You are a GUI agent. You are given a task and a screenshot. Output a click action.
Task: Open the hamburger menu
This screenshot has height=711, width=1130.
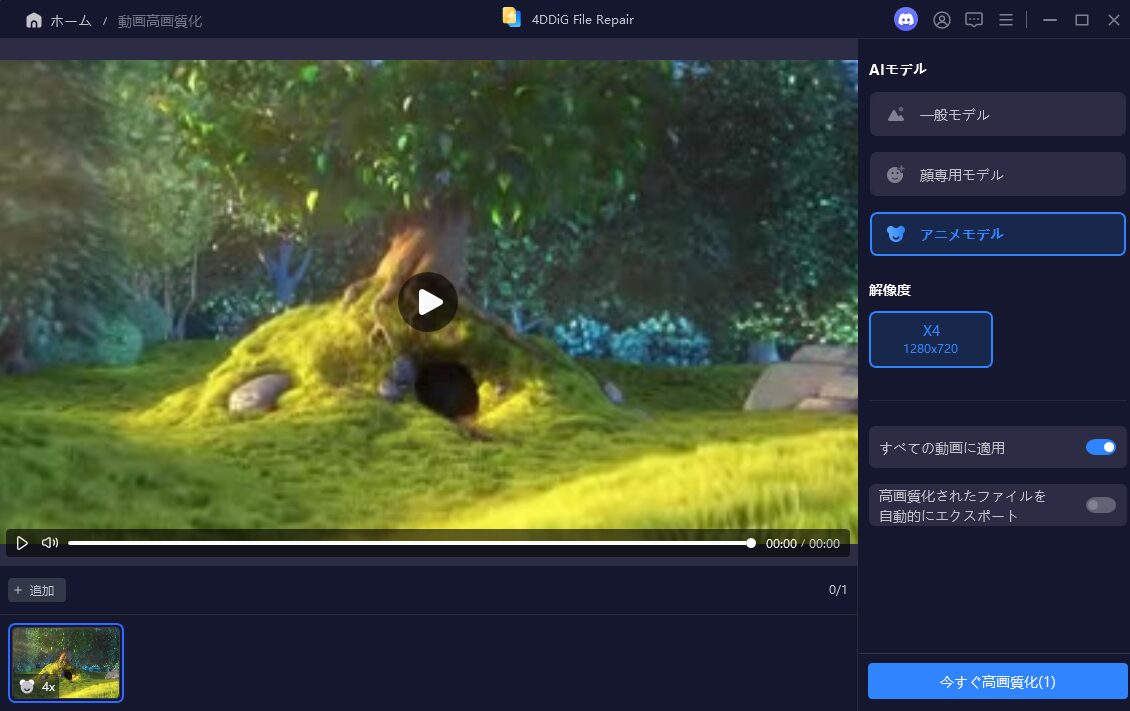pyautogui.click(x=1006, y=20)
